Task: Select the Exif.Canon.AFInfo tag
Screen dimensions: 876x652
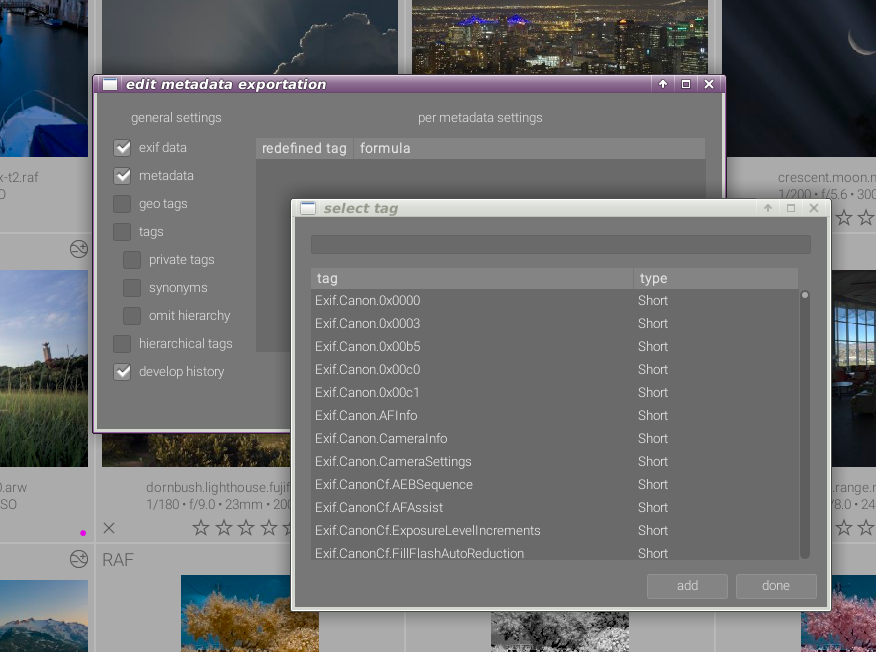Action: (555, 416)
